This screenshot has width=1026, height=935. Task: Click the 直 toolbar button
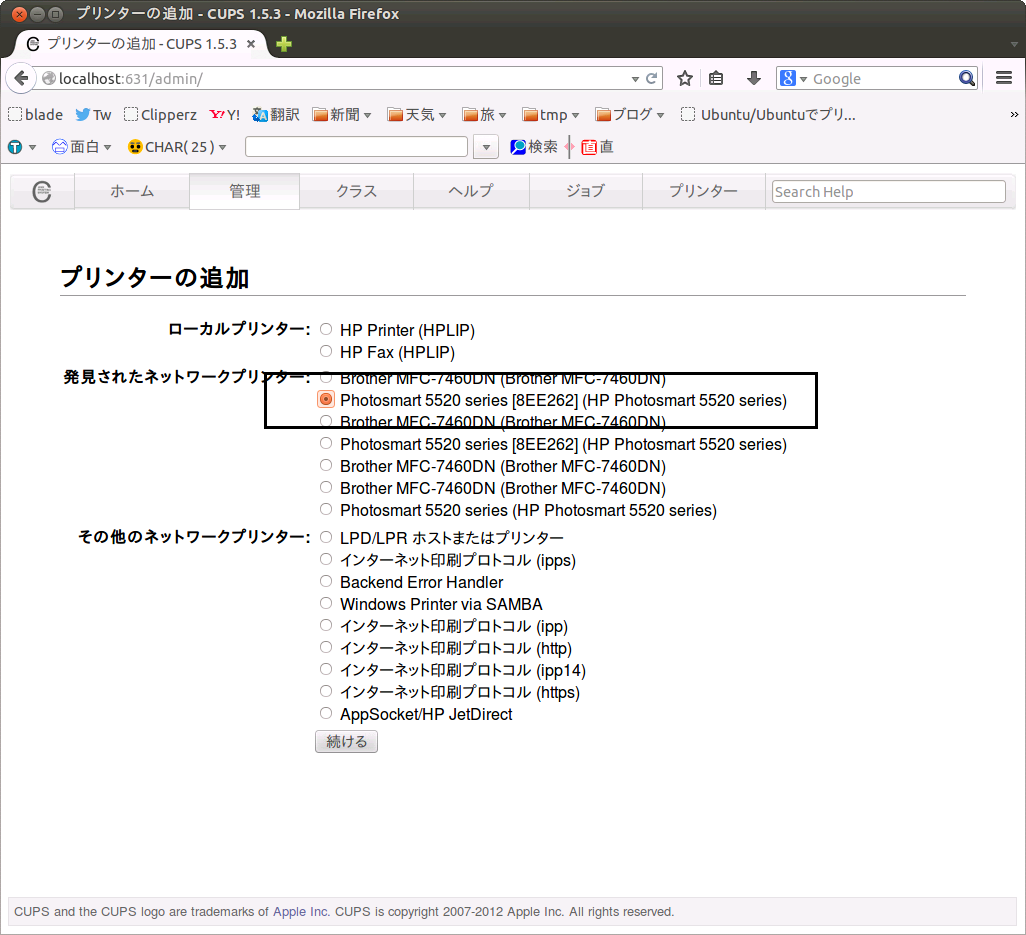click(x=597, y=147)
